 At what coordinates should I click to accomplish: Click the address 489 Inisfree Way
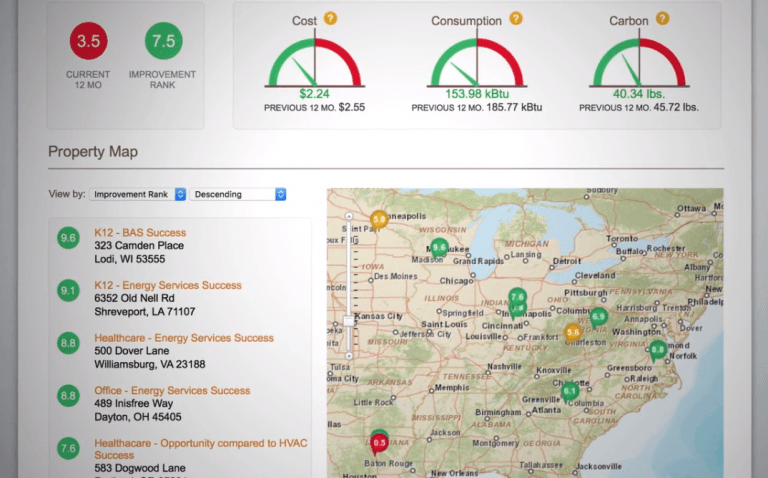click(x=134, y=404)
